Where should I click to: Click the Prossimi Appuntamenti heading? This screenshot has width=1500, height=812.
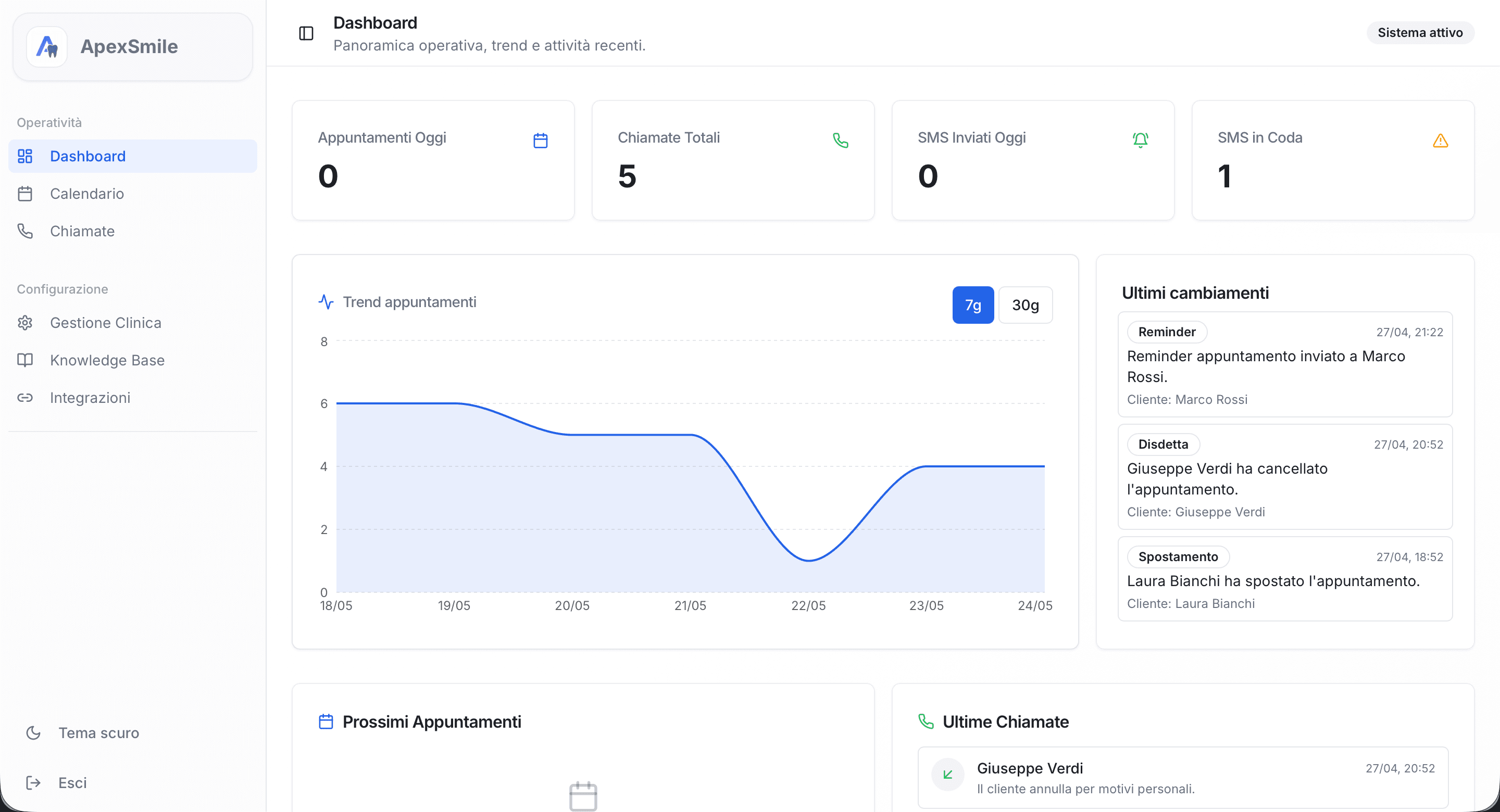pyautogui.click(x=431, y=722)
